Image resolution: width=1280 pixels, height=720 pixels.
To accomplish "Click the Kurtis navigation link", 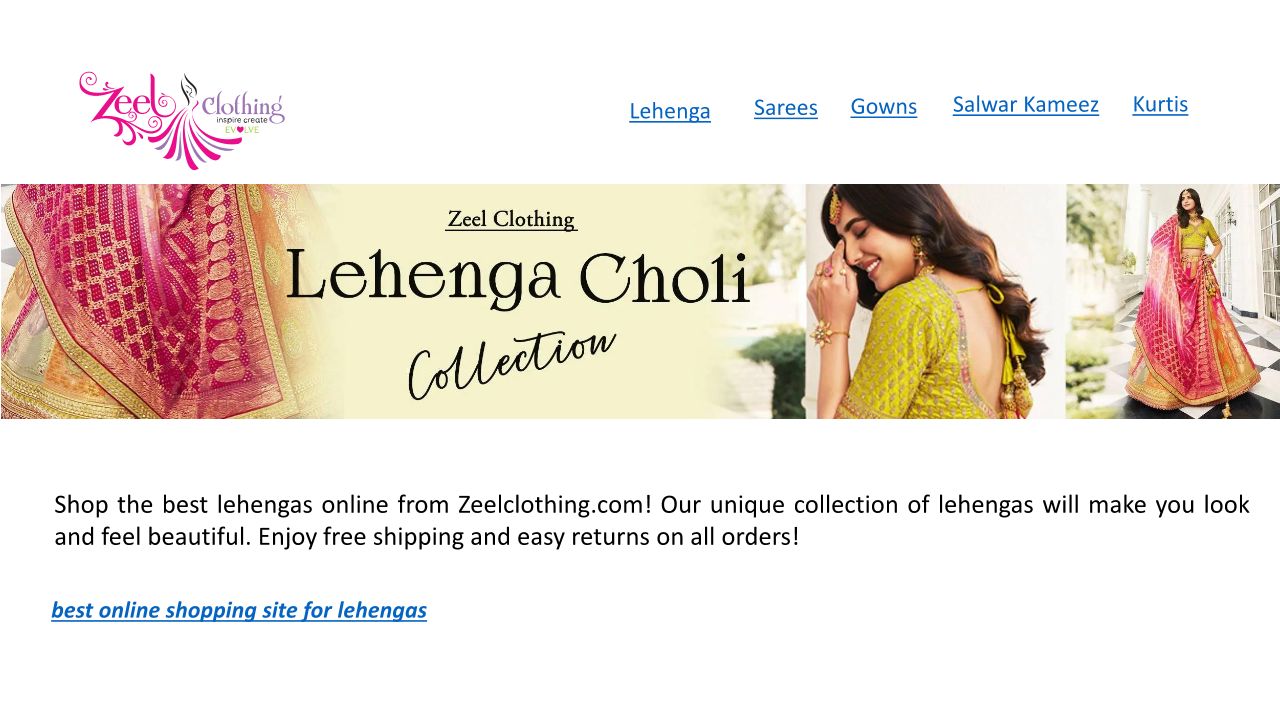I will click(x=1160, y=104).
